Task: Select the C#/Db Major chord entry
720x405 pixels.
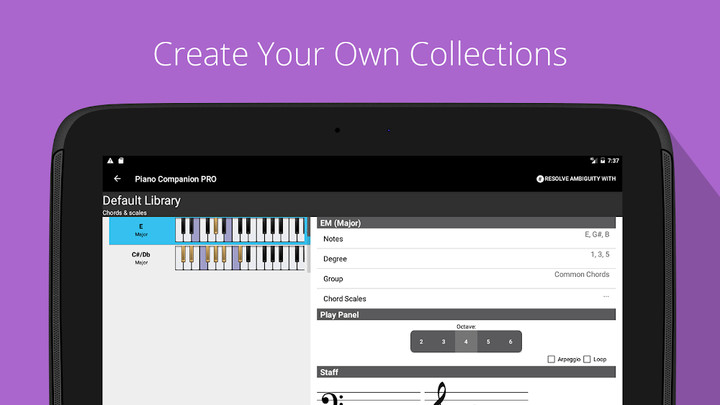Action: coord(141,258)
